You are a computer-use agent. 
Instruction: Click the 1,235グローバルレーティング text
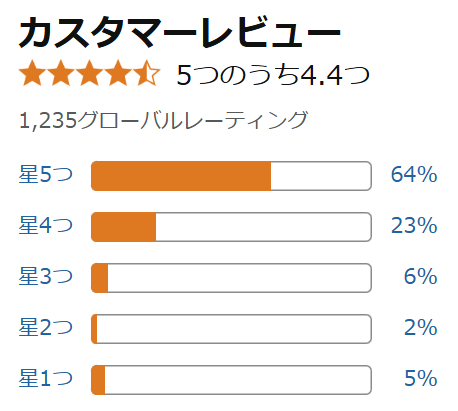[x=163, y=120]
